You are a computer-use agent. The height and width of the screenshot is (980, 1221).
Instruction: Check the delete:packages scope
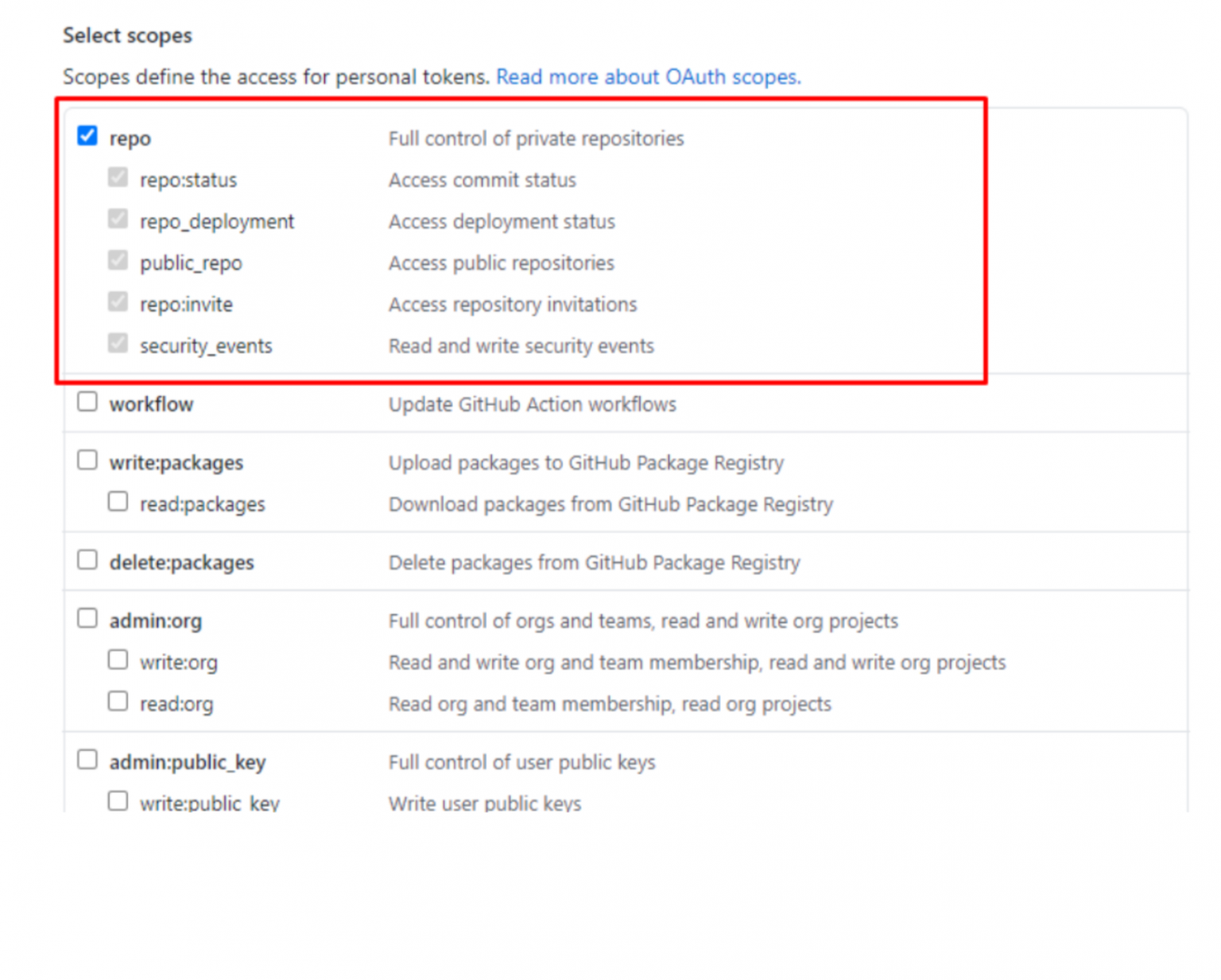click(x=87, y=560)
